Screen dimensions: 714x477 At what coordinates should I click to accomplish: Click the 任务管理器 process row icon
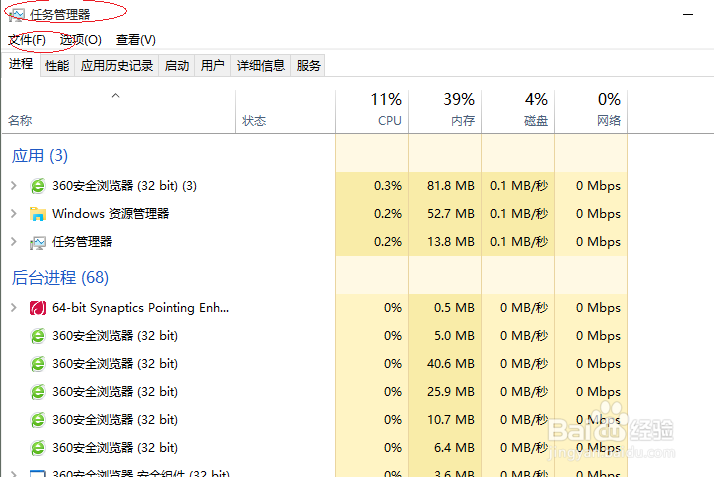pos(38,243)
